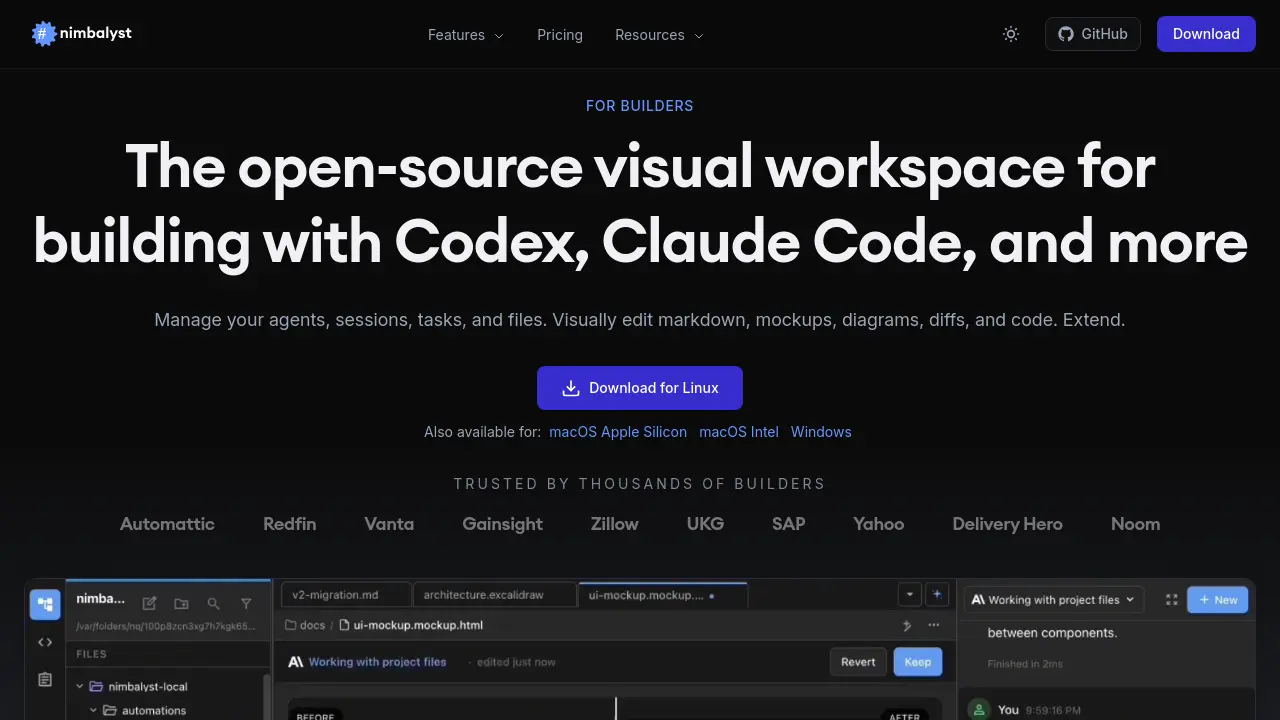Select the clipboard icon in app sidebar
The width and height of the screenshot is (1280, 720).
[45, 680]
